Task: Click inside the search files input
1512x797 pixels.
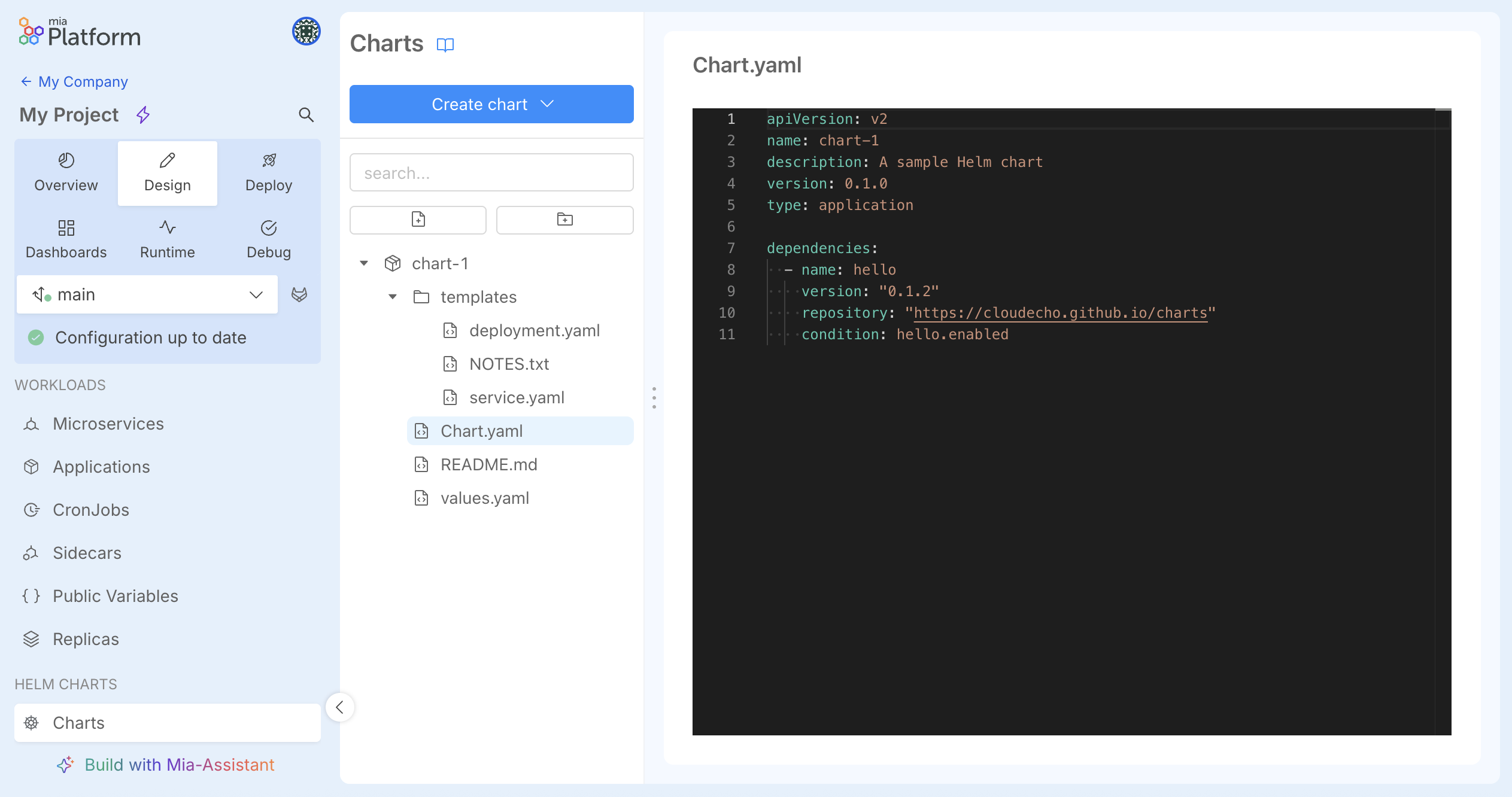Action: 491,172
